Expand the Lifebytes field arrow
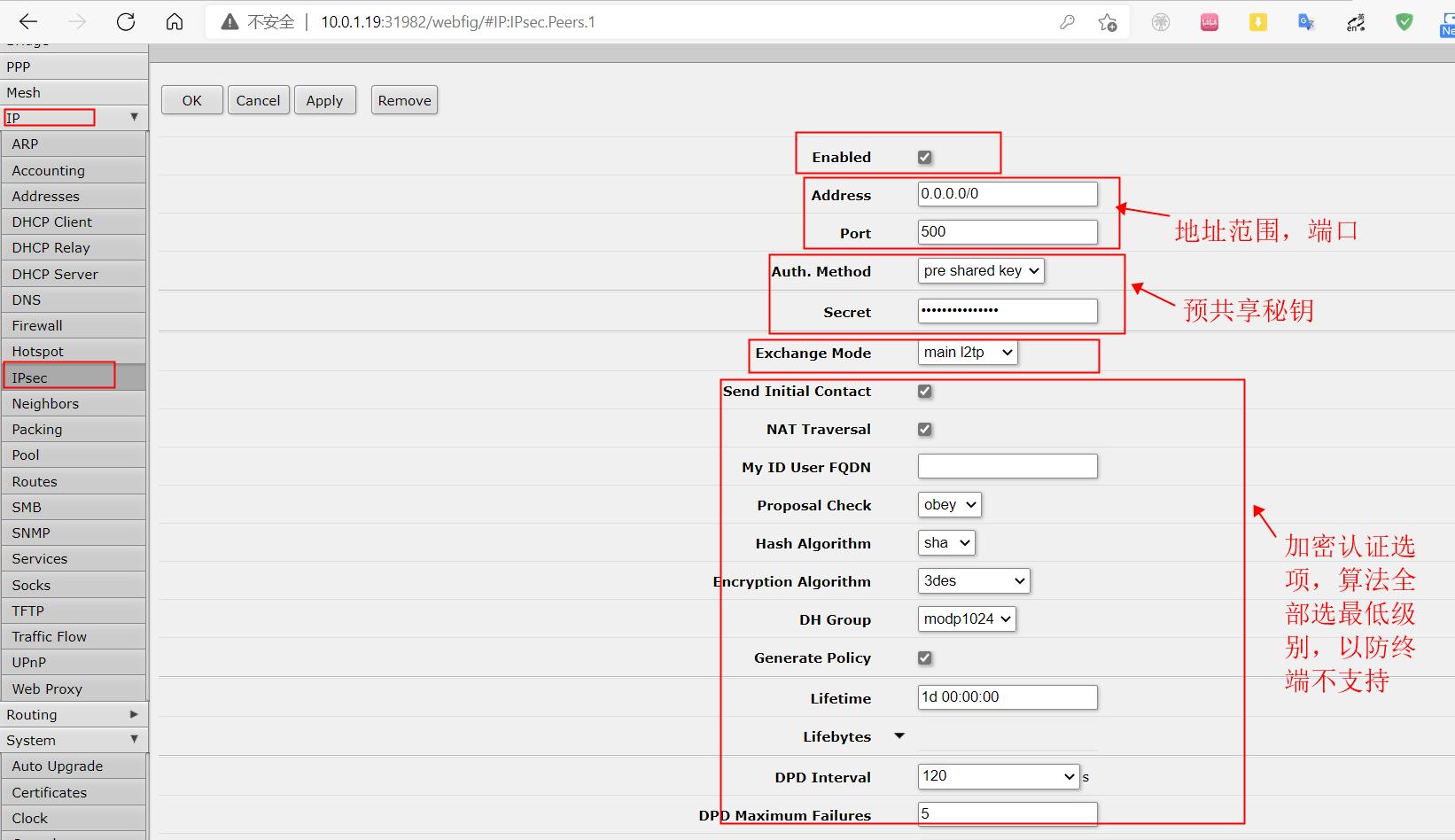 pos(899,736)
